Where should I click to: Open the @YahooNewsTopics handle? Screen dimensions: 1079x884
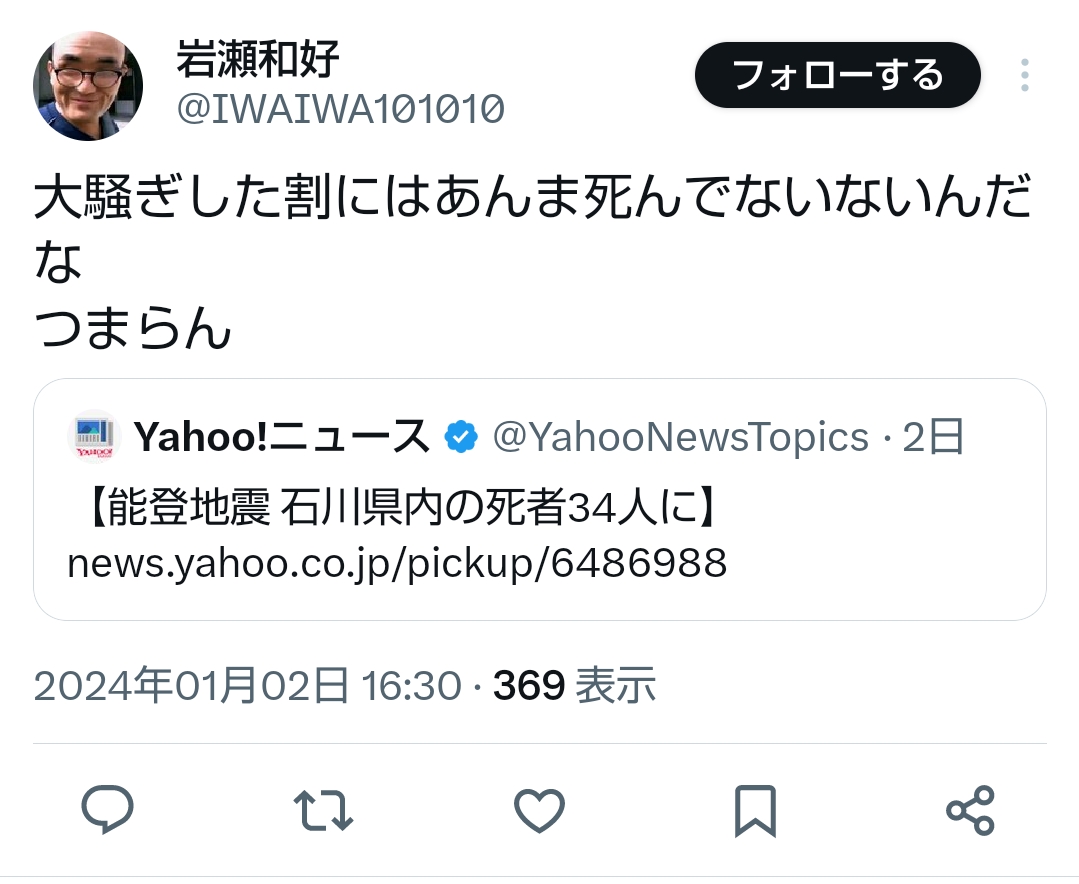click(681, 437)
